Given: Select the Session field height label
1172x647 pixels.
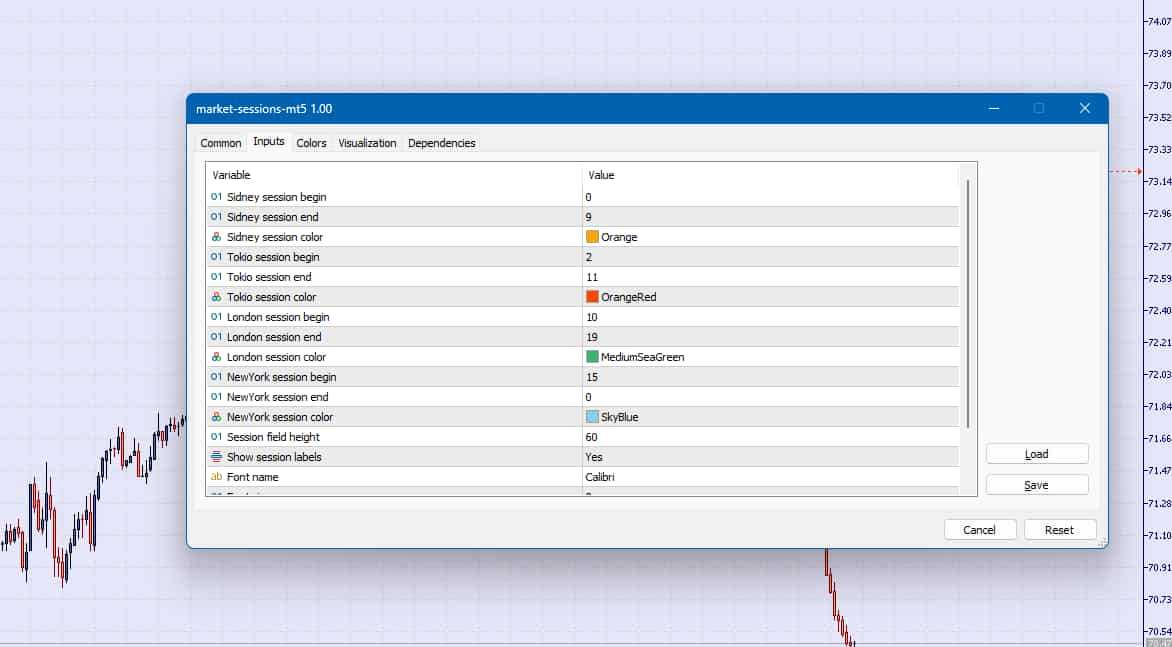Looking at the screenshot, I should tap(273, 436).
